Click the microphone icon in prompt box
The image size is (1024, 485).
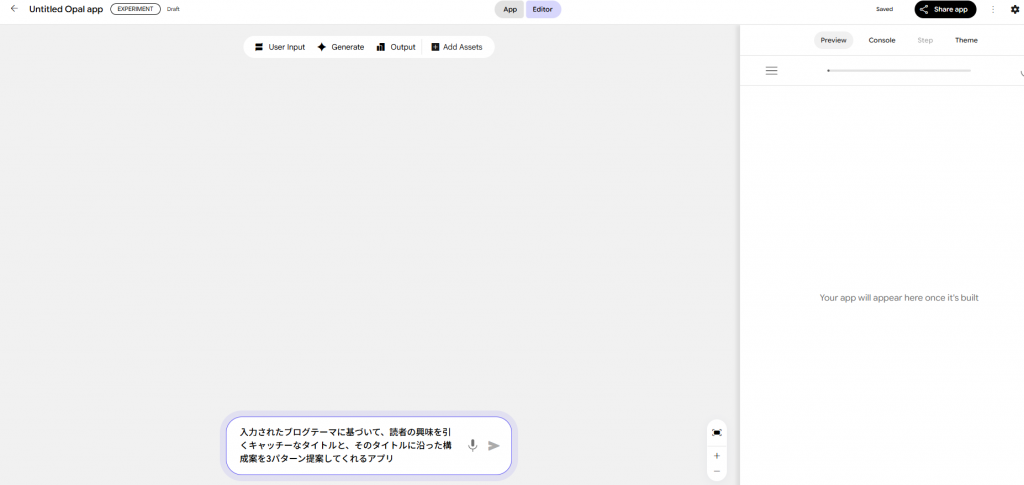(x=473, y=445)
